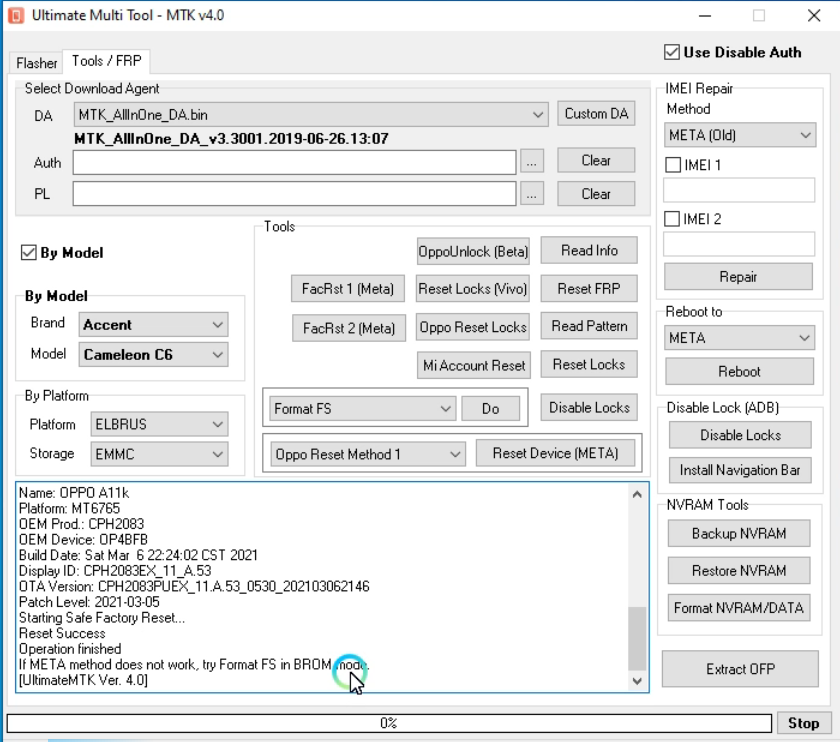Click the progress bar showing 0%
Viewport: 840px width, 742px height.
(389, 723)
